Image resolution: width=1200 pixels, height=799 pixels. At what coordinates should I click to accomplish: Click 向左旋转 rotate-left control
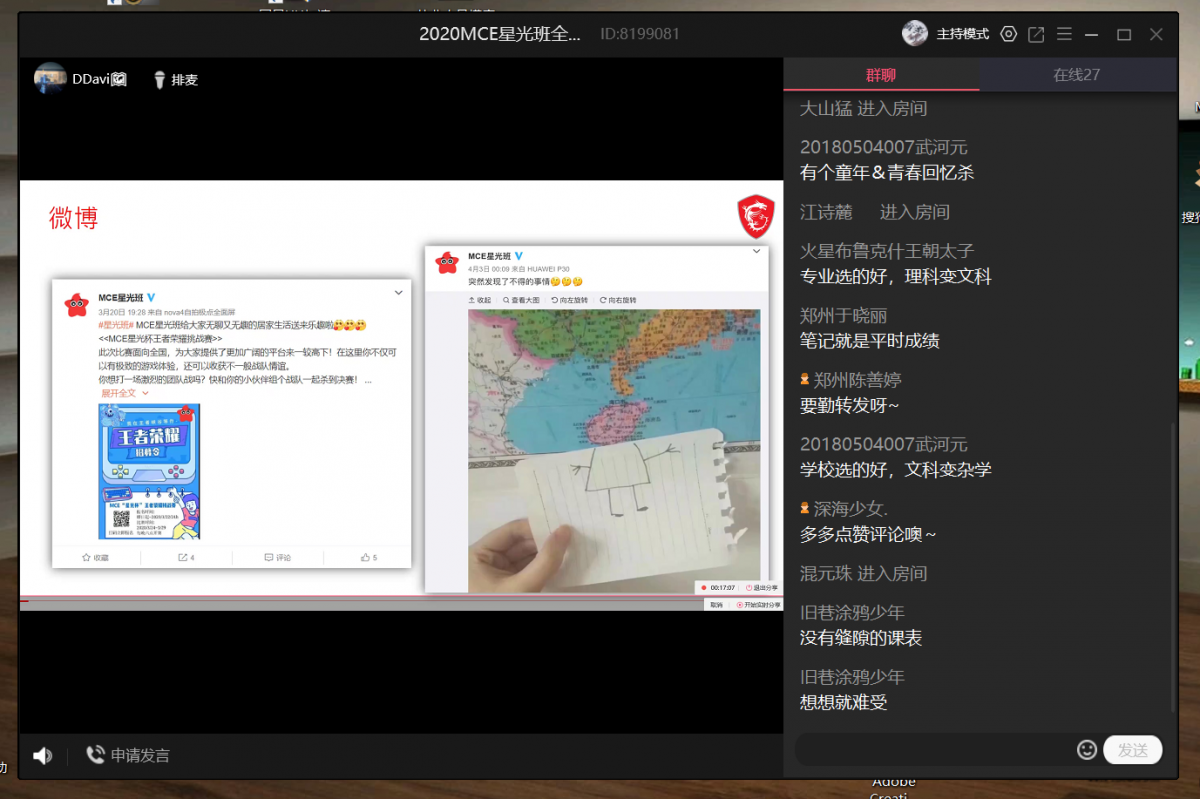tap(570, 300)
